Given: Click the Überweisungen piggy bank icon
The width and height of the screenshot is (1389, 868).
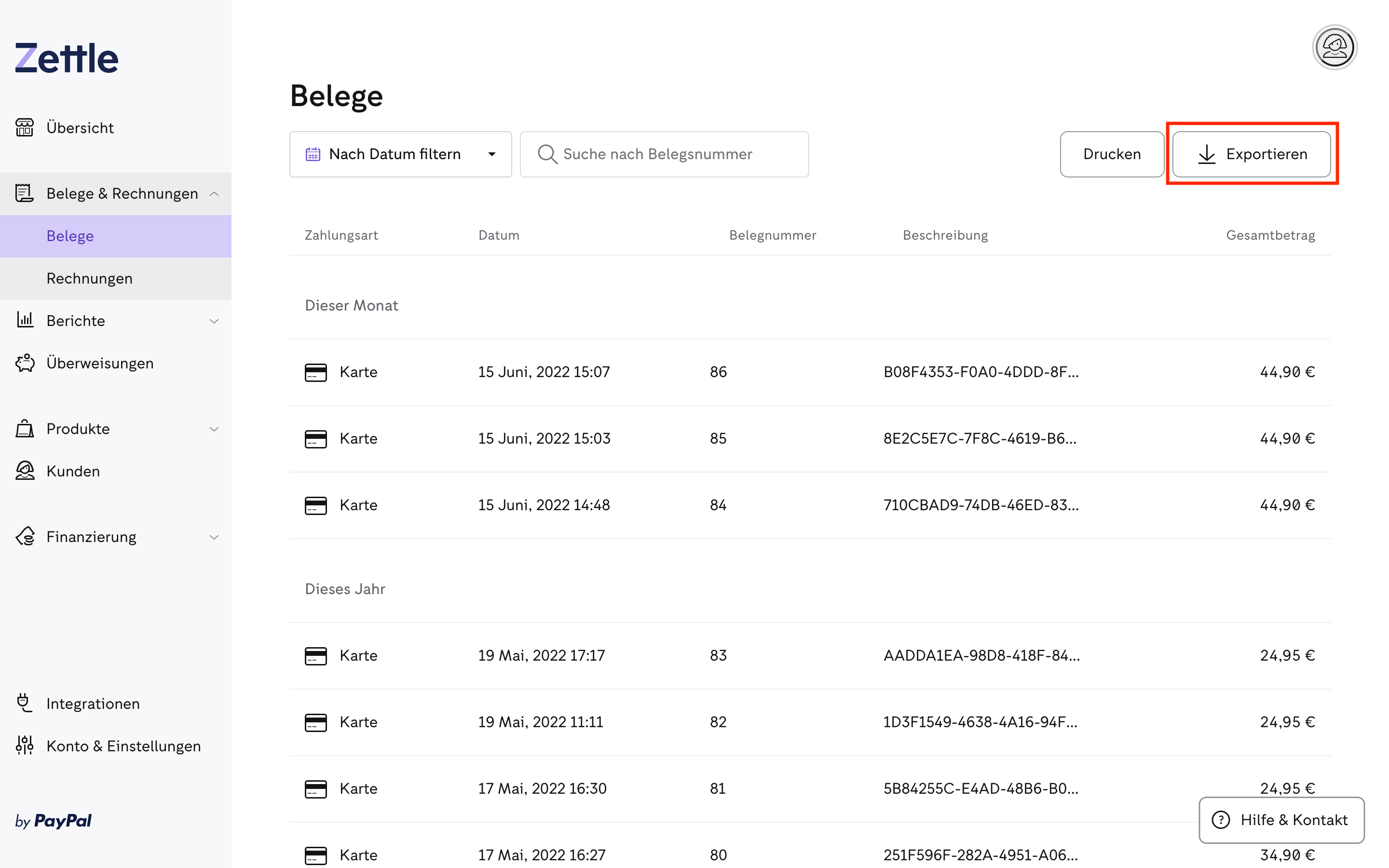Looking at the screenshot, I should pos(24,363).
